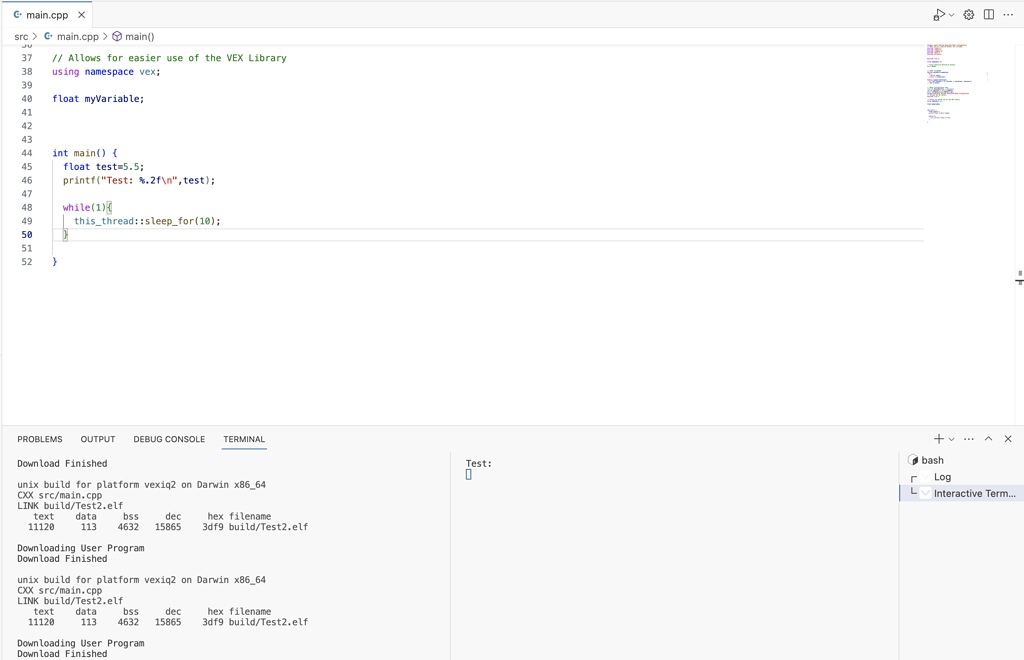This screenshot has width=1024, height=660.
Task: Select the TERMINAL tab
Action: click(244, 439)
